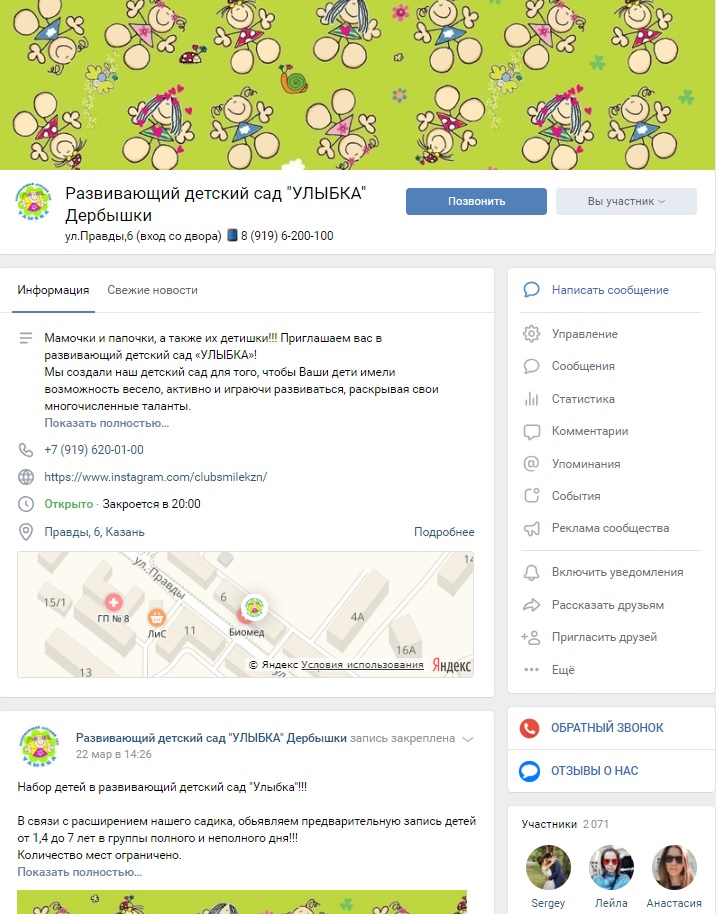Expand the description with Показать полностью...

click(x=107, y=423)
